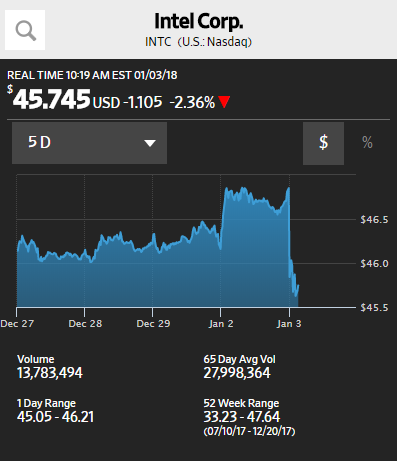The height and width of the screenshot is (461, 397).
Task: Open the search magnifier icon
Action: (25, 30)
